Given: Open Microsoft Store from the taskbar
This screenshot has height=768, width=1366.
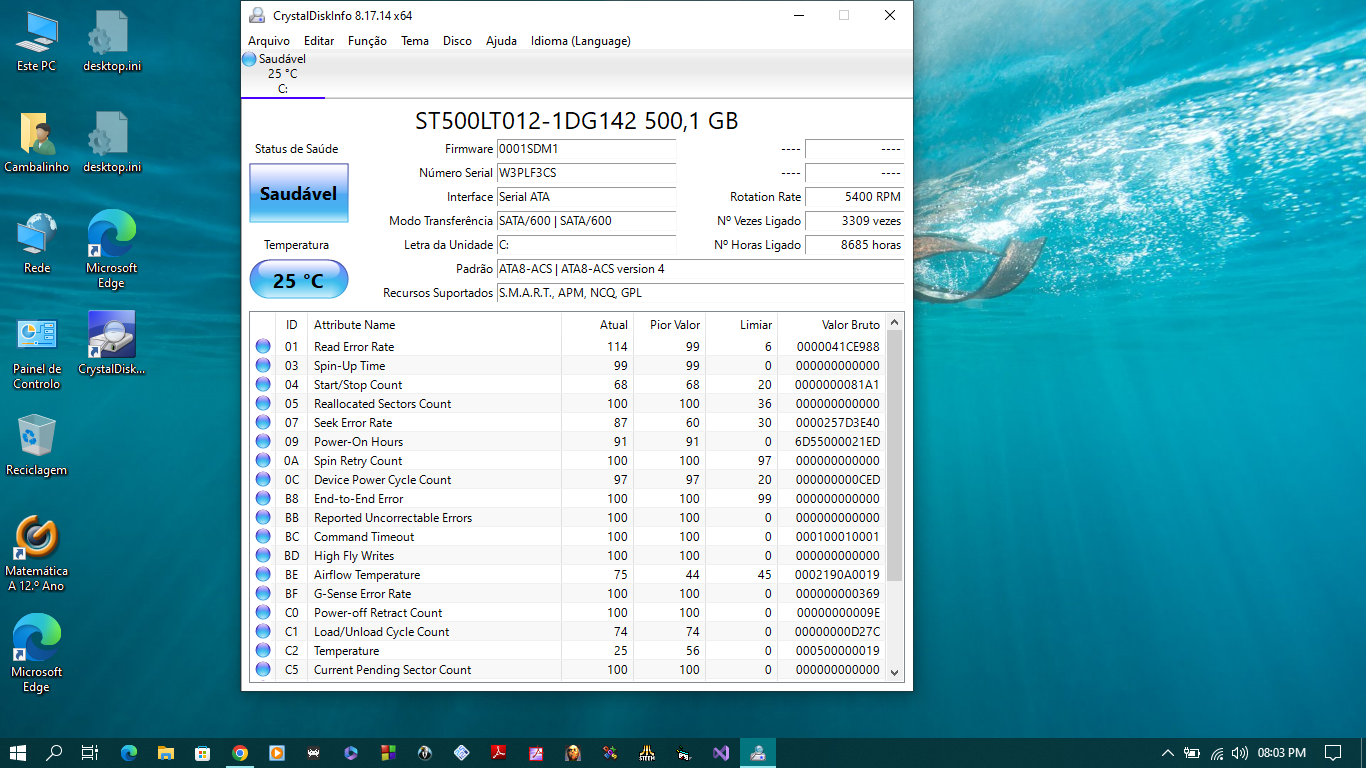Looking at the screenshot, I should pos(203,753).
